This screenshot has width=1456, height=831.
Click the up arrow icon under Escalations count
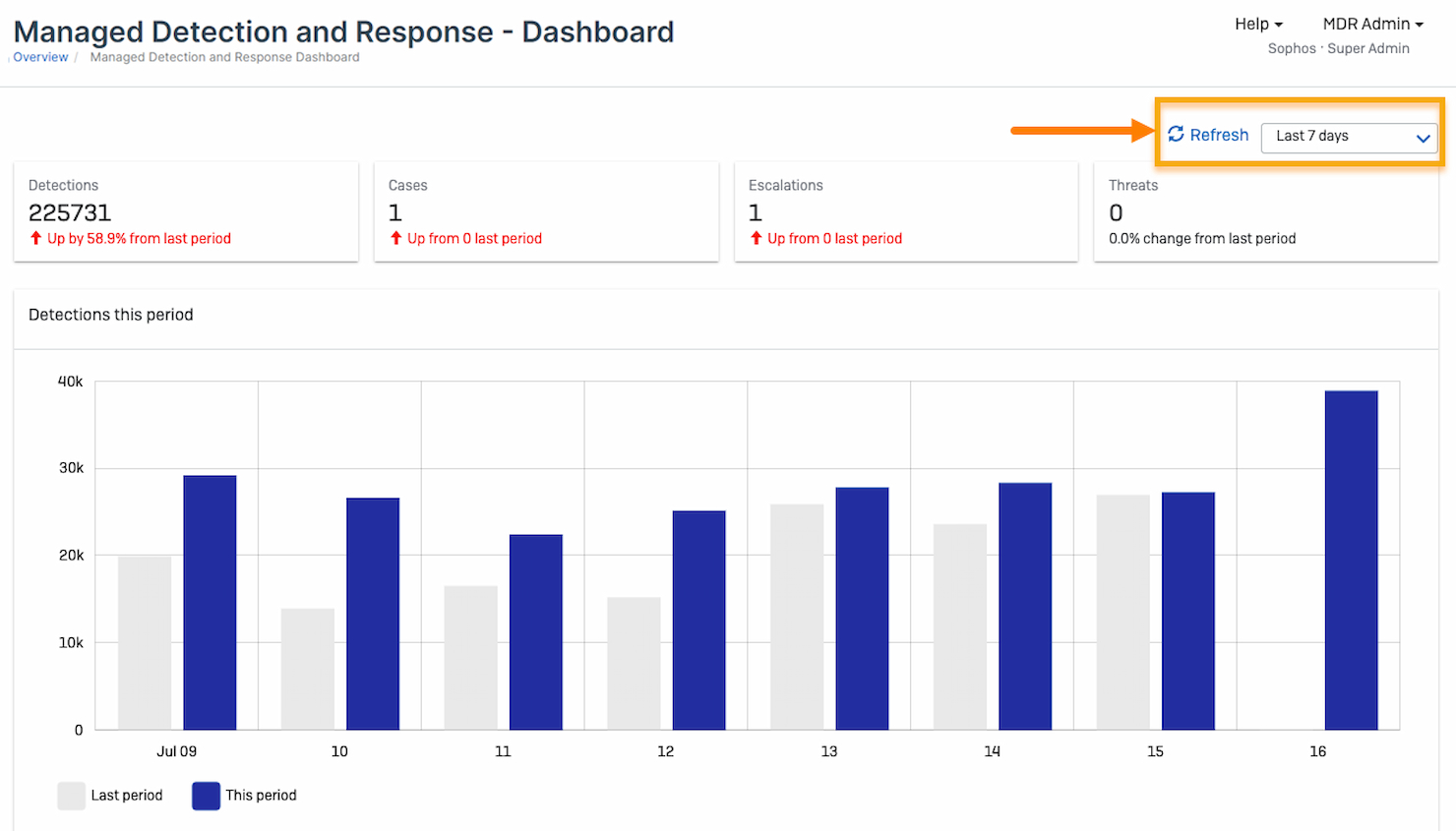pyautogui.click(x=755, y=238)
